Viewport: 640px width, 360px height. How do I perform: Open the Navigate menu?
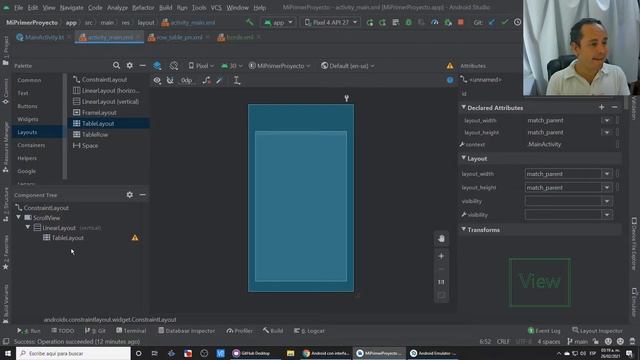[71, 7]
